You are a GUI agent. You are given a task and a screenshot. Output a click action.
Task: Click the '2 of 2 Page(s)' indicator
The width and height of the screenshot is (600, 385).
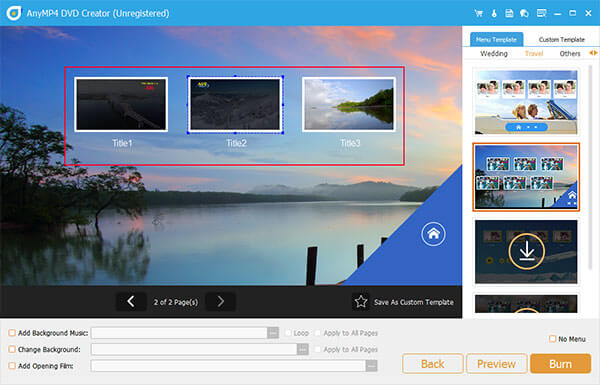coord(176,302)
